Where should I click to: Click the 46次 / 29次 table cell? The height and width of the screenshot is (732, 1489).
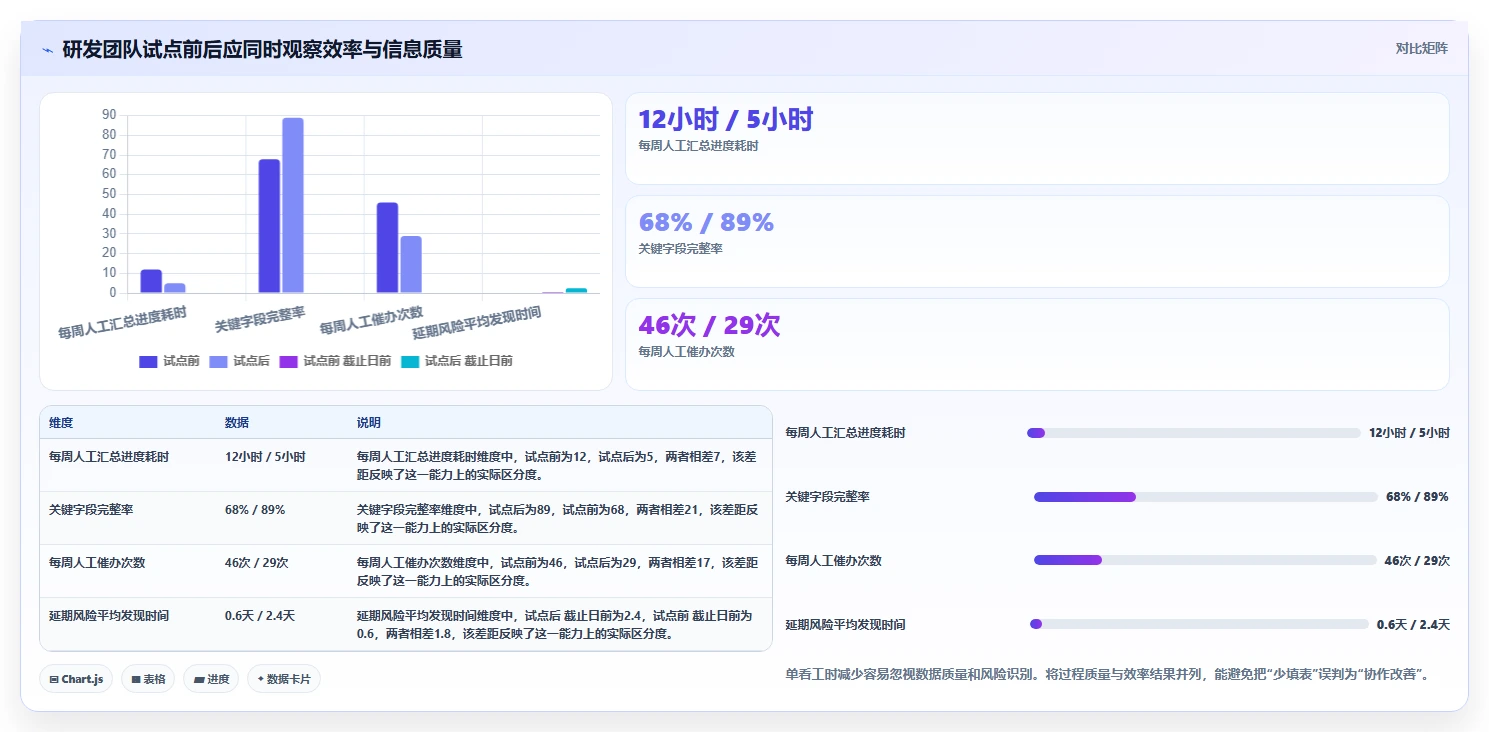tap(257, 562)
